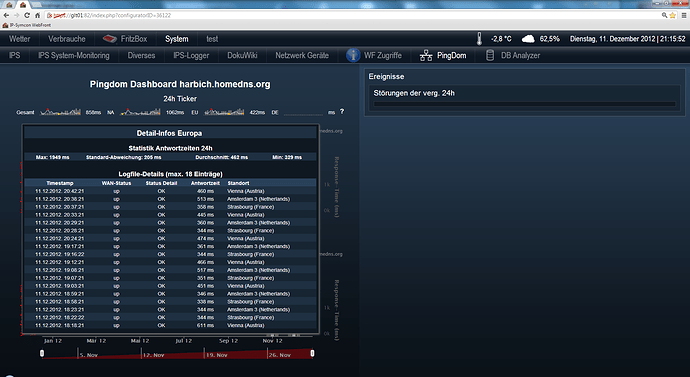
Task: Switch to the Wetter tab
Action: tap(20, 39)
